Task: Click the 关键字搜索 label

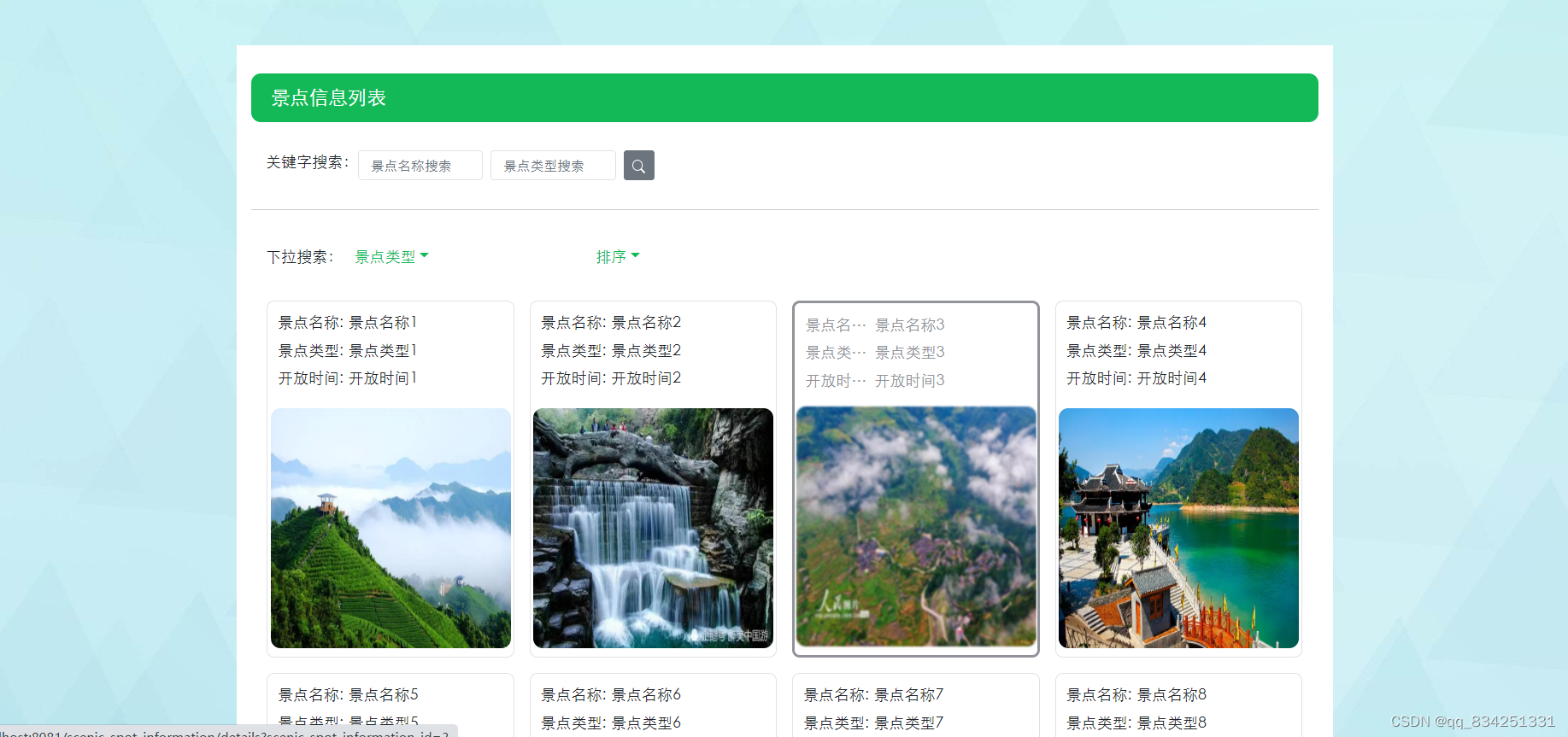Action: pyautogui.click(x=308, y=162)
